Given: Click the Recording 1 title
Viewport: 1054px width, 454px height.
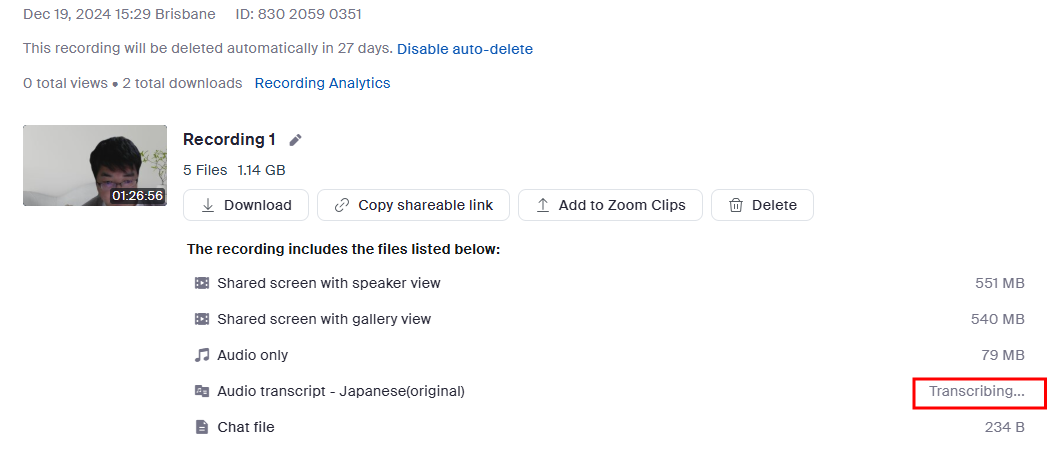Looking at the screenshot, I should 229,140.
